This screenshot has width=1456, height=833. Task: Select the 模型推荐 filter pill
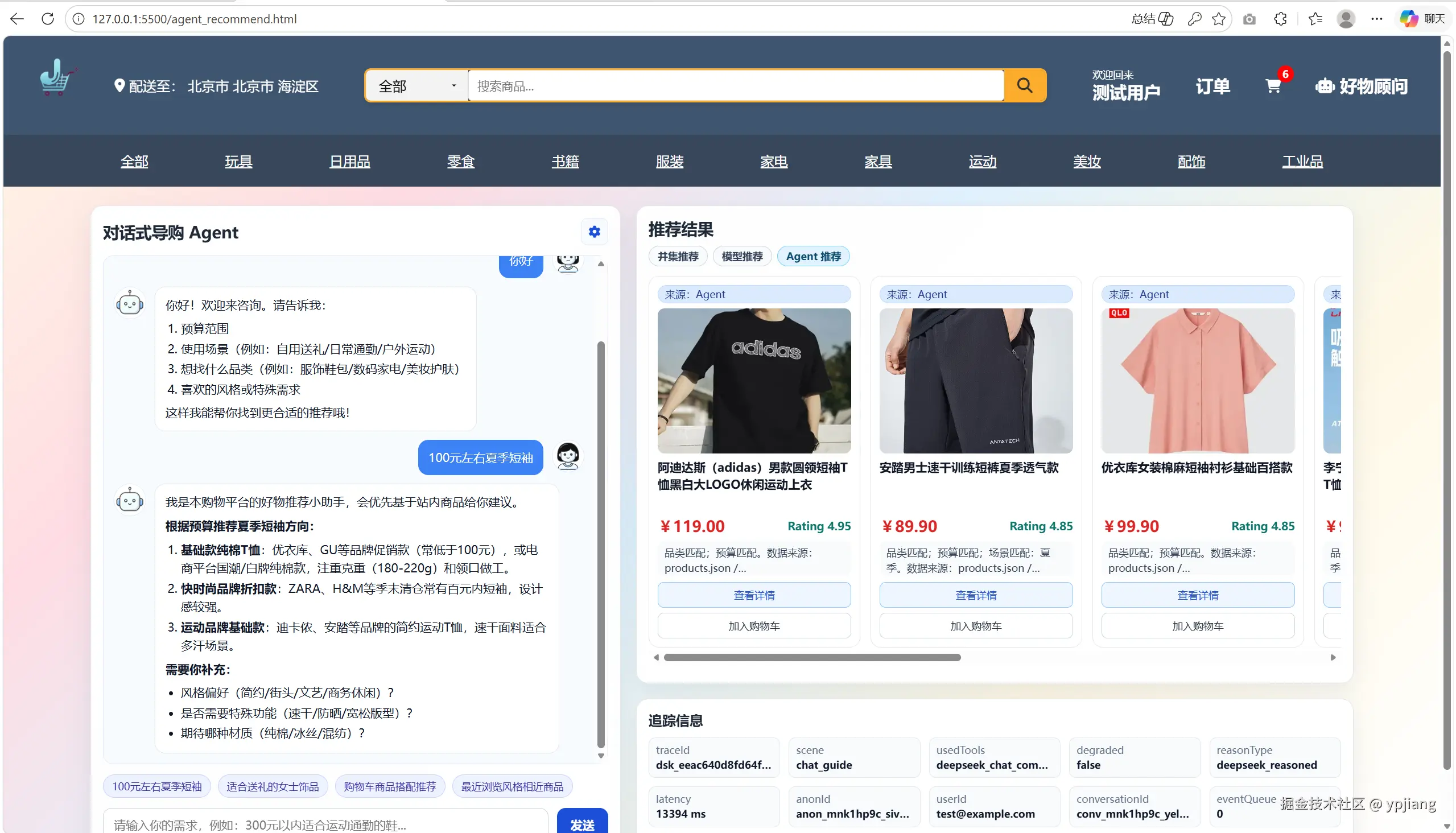click(742, 256)
